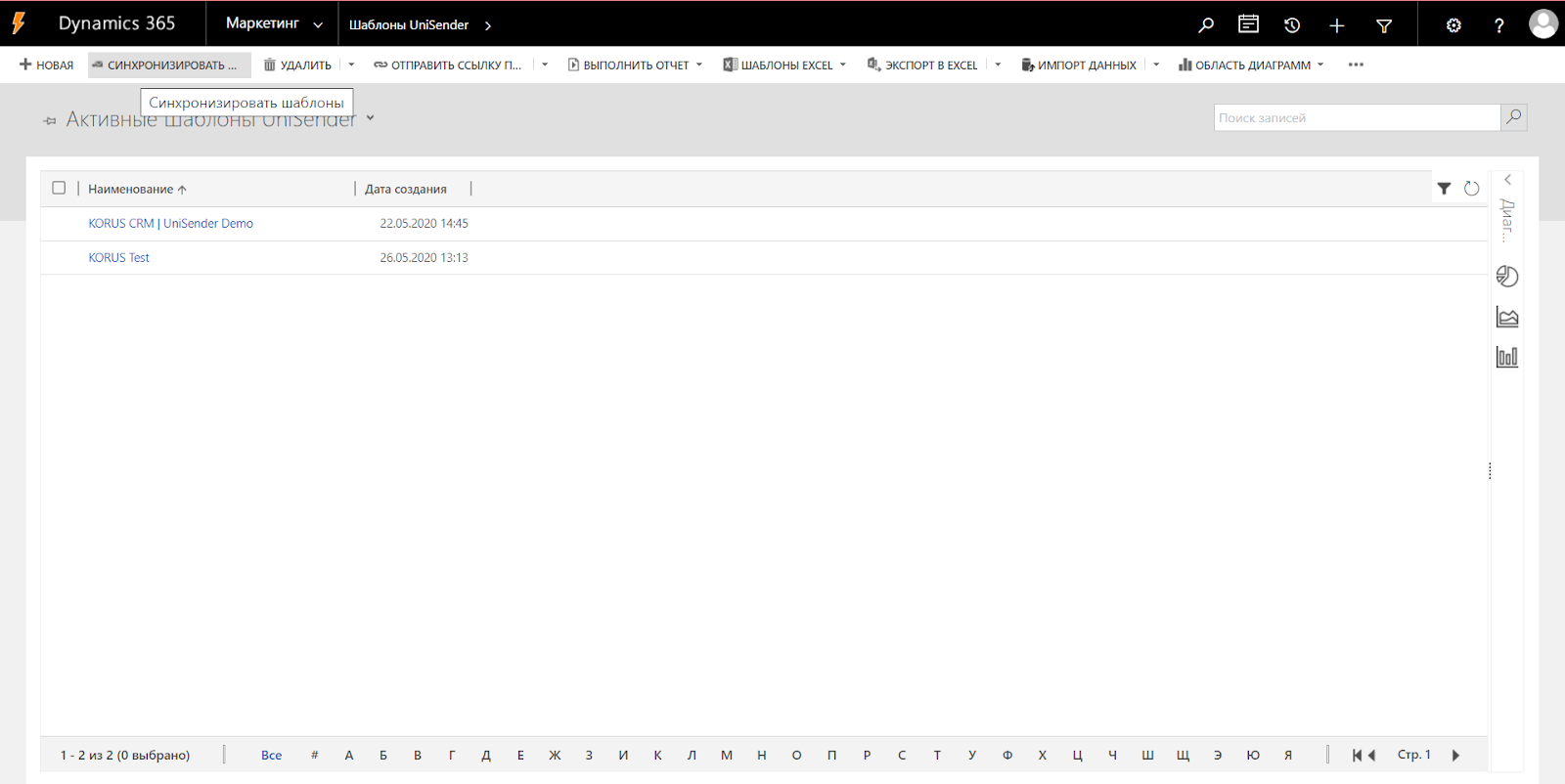Click the record search magnifier button
The width and height of the screenshot is (1565, 784).
click(x=1513, y=117)
